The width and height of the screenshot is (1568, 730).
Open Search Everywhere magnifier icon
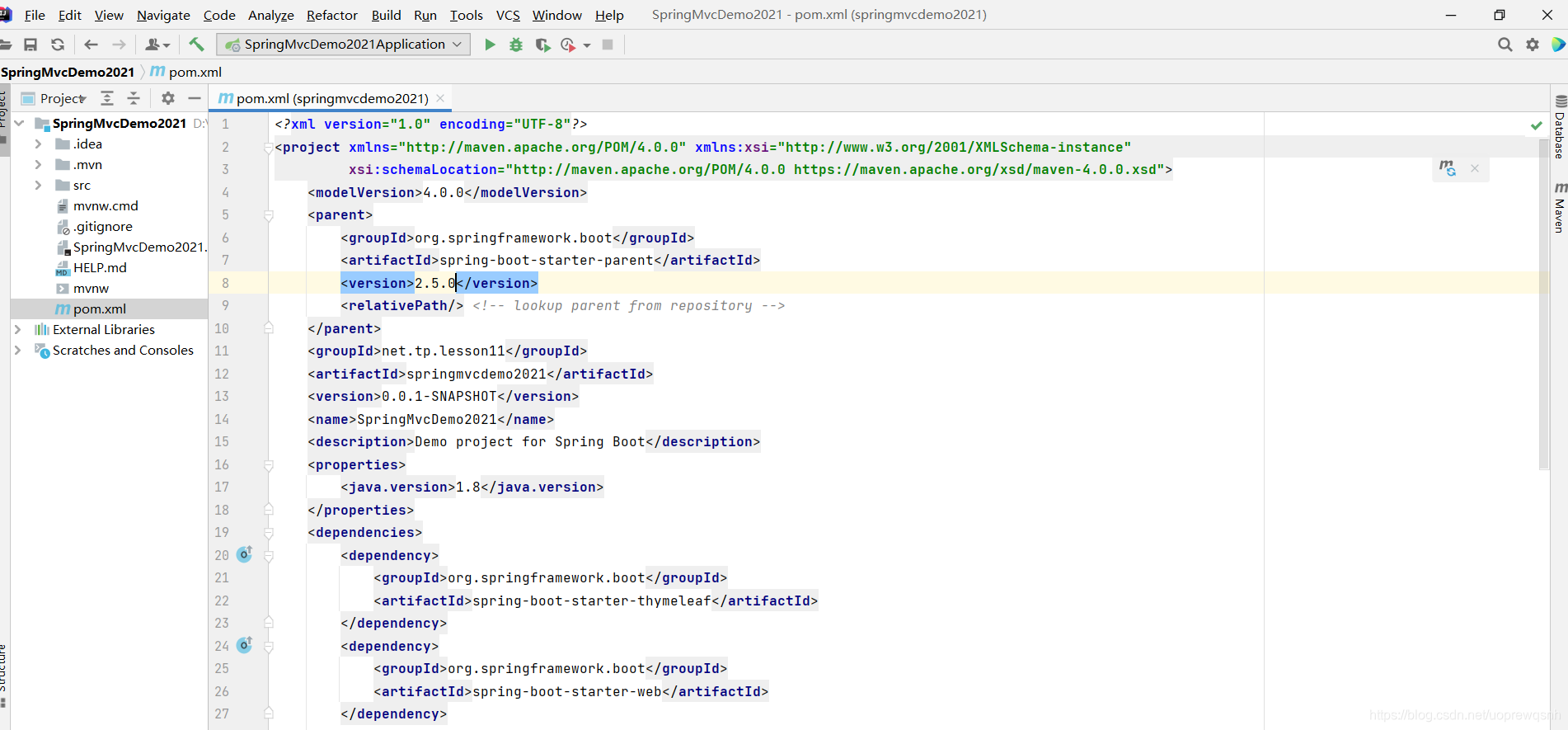tap(1505, 45)
